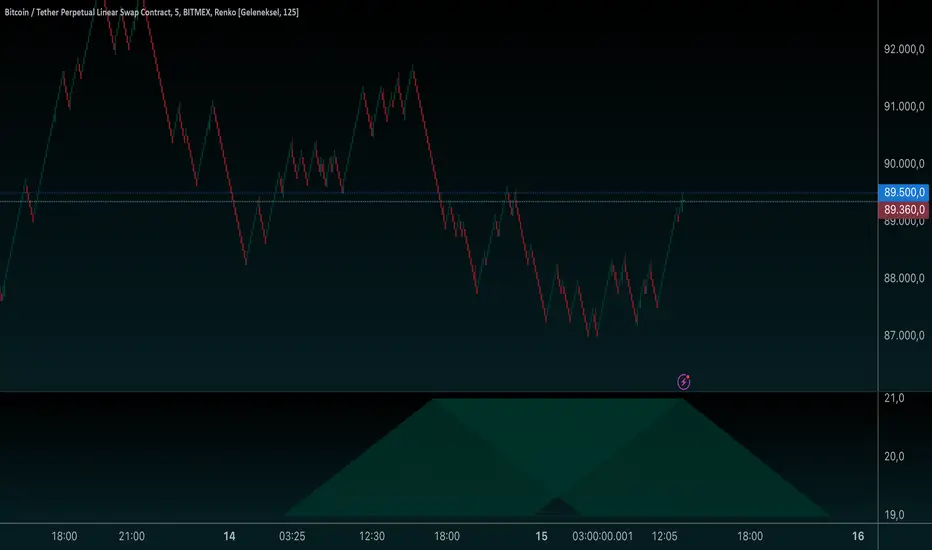The image size is (932, 550).
Task: Click the 88.000,0 price axis label
Action: pyautogui.click(x=904, y=278)
